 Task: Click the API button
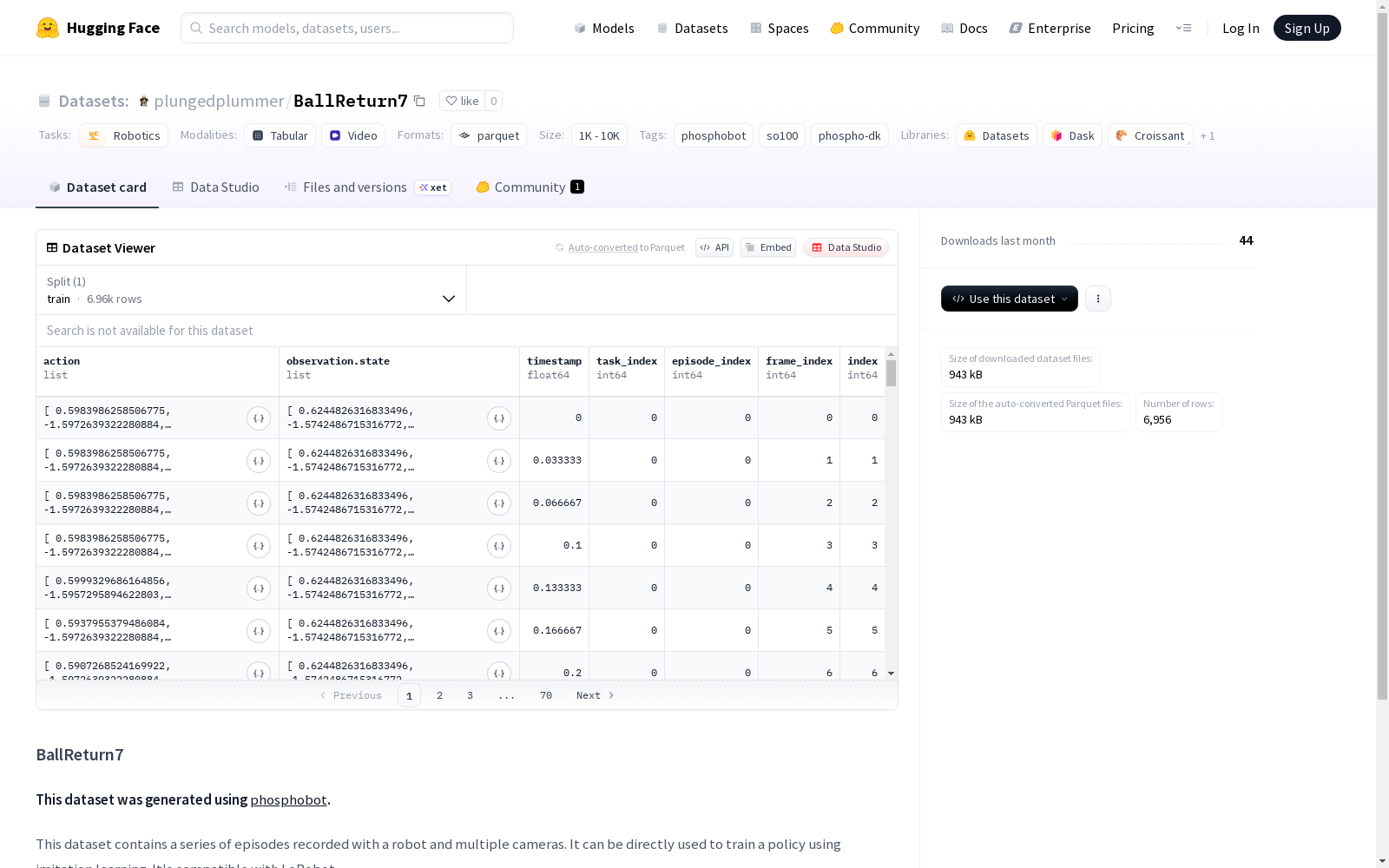point(714,247)
